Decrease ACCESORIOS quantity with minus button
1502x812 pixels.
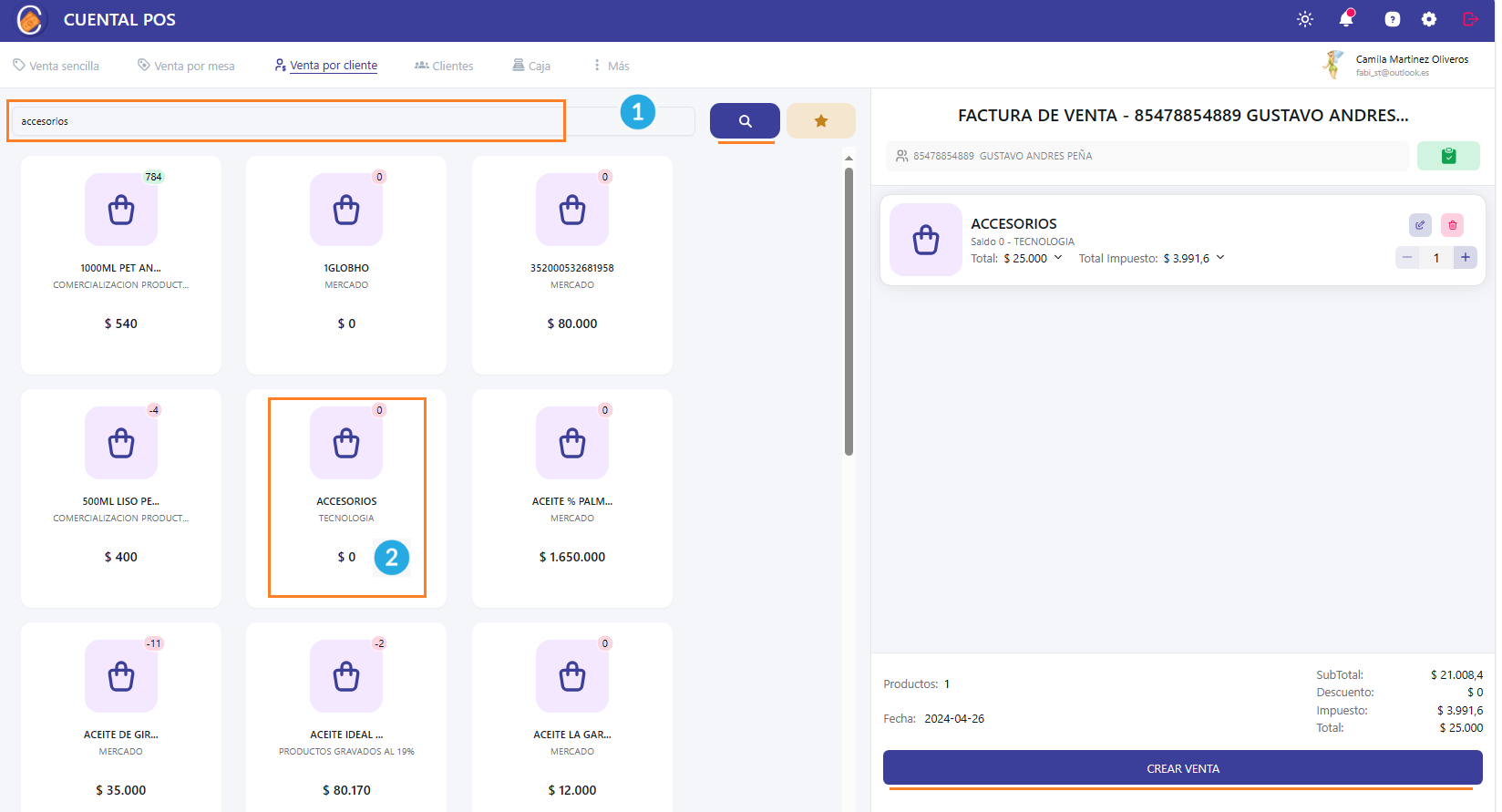click(x=1407, y=258)
